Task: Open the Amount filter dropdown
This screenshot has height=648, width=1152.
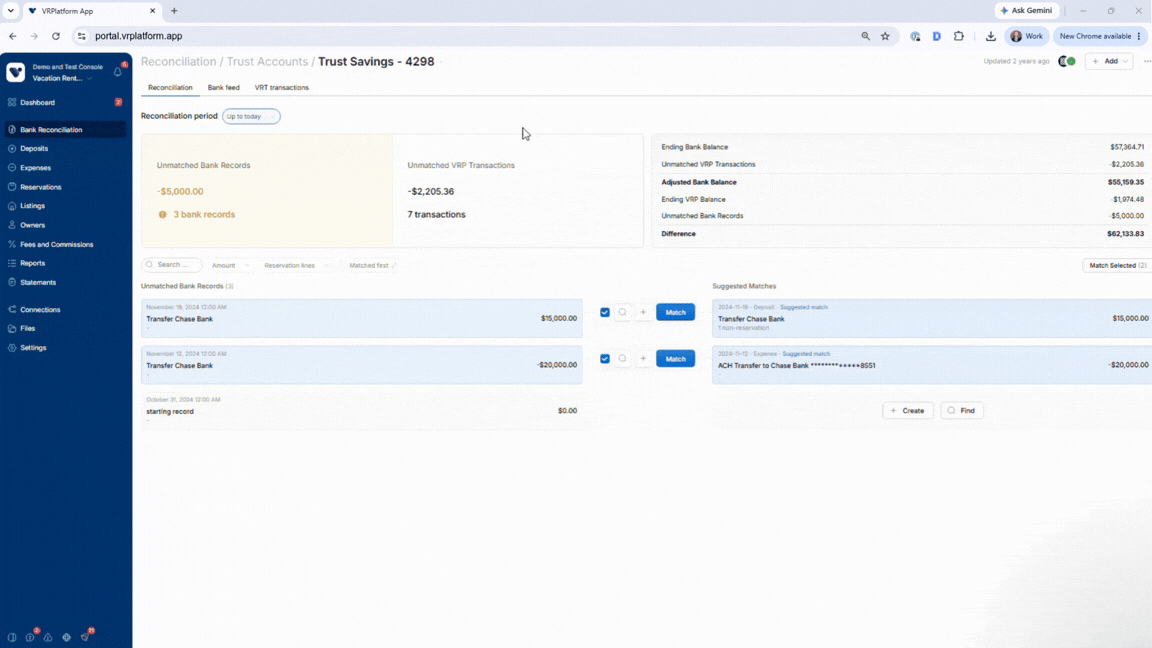Action: (230, 265)
